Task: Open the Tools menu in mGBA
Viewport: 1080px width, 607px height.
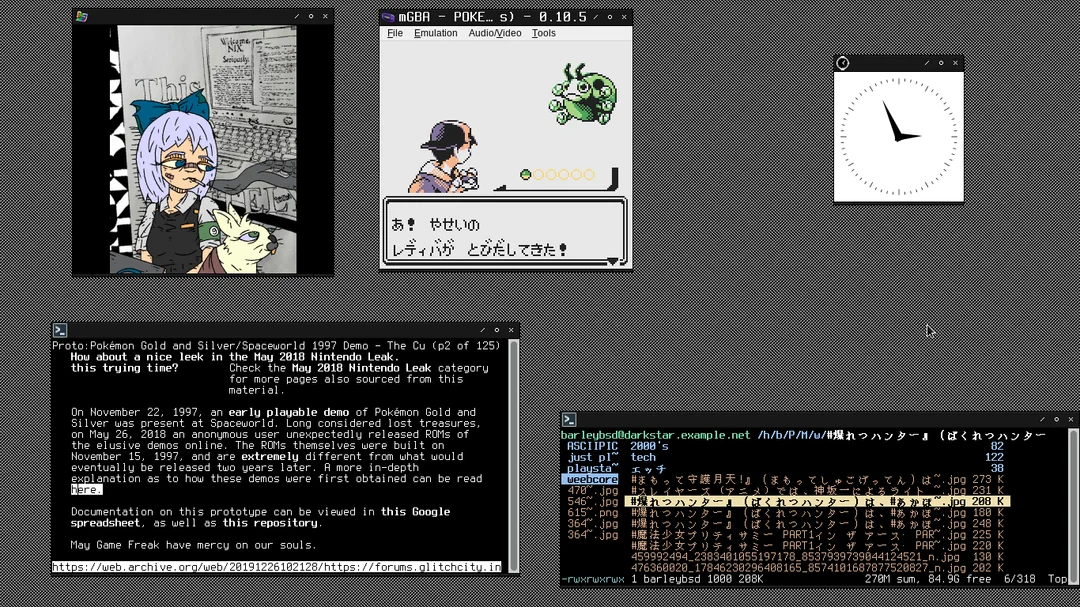Action: point(543,33)
